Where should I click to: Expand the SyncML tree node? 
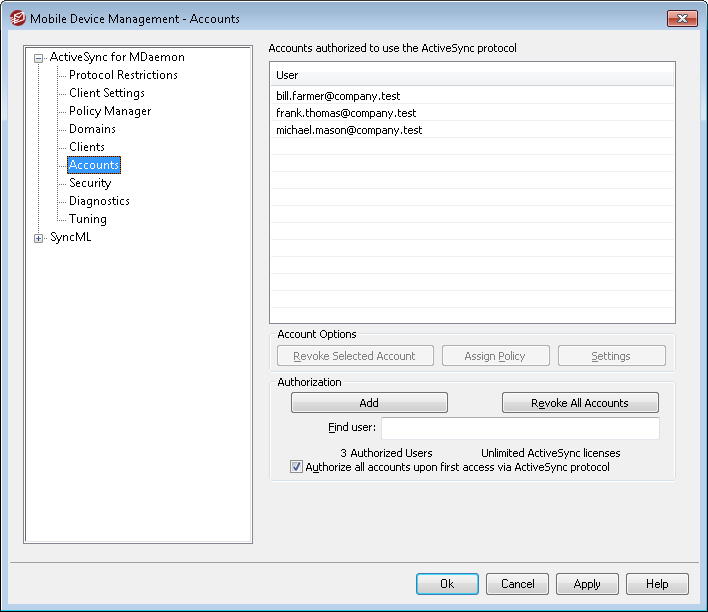[39, 238]
